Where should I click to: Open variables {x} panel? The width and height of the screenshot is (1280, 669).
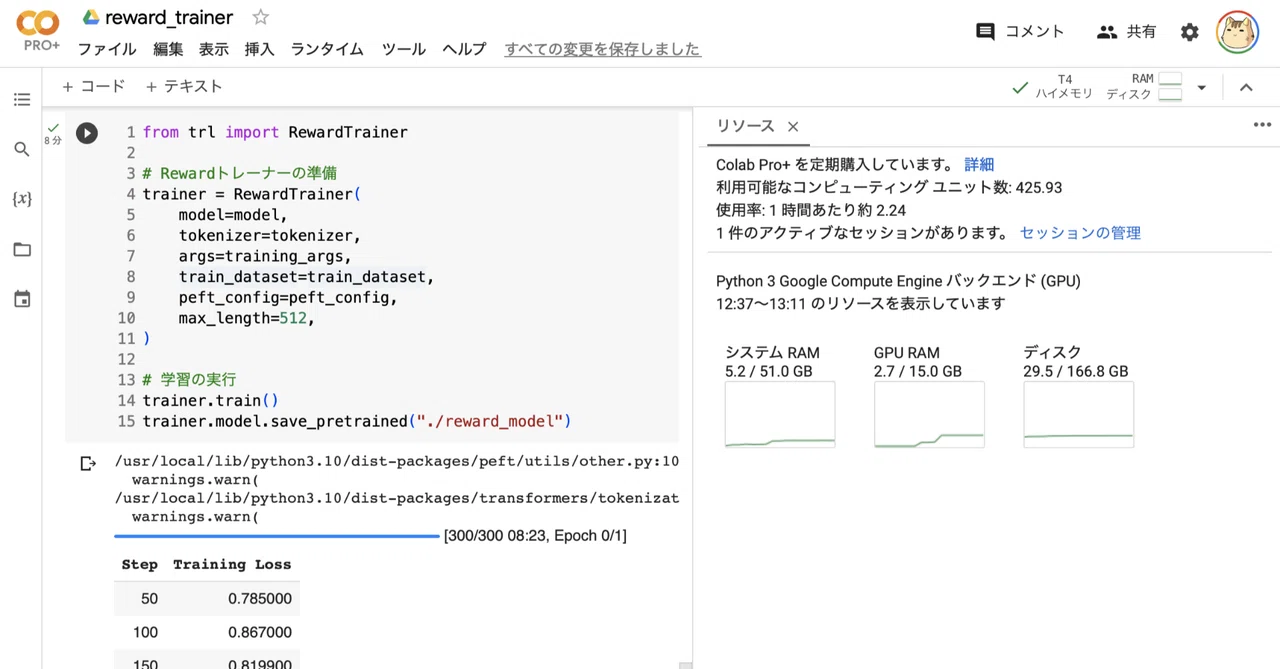22,199
